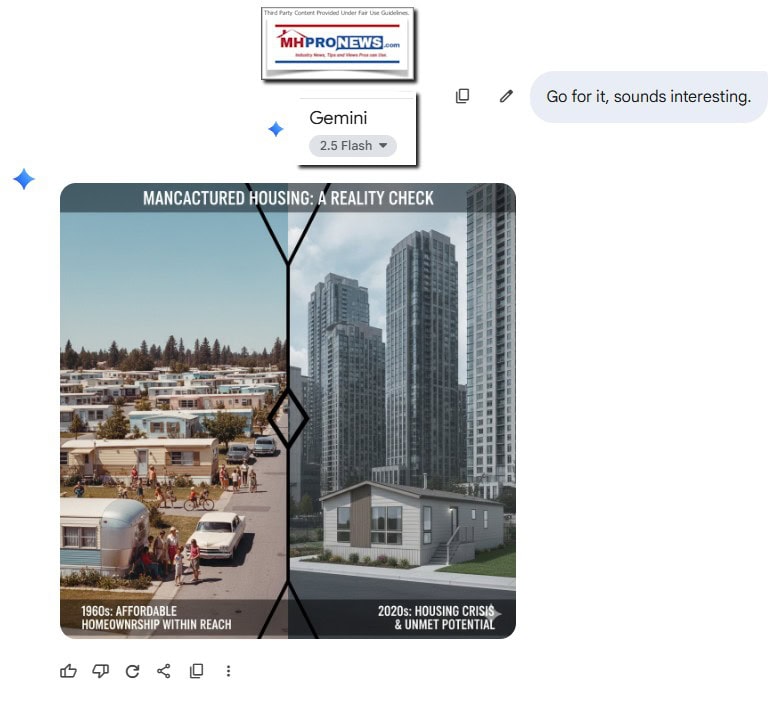Click the 'Go for it, sounds interesting.' message
The height and width of the screenshot is (714, 773).
[648, 97]
